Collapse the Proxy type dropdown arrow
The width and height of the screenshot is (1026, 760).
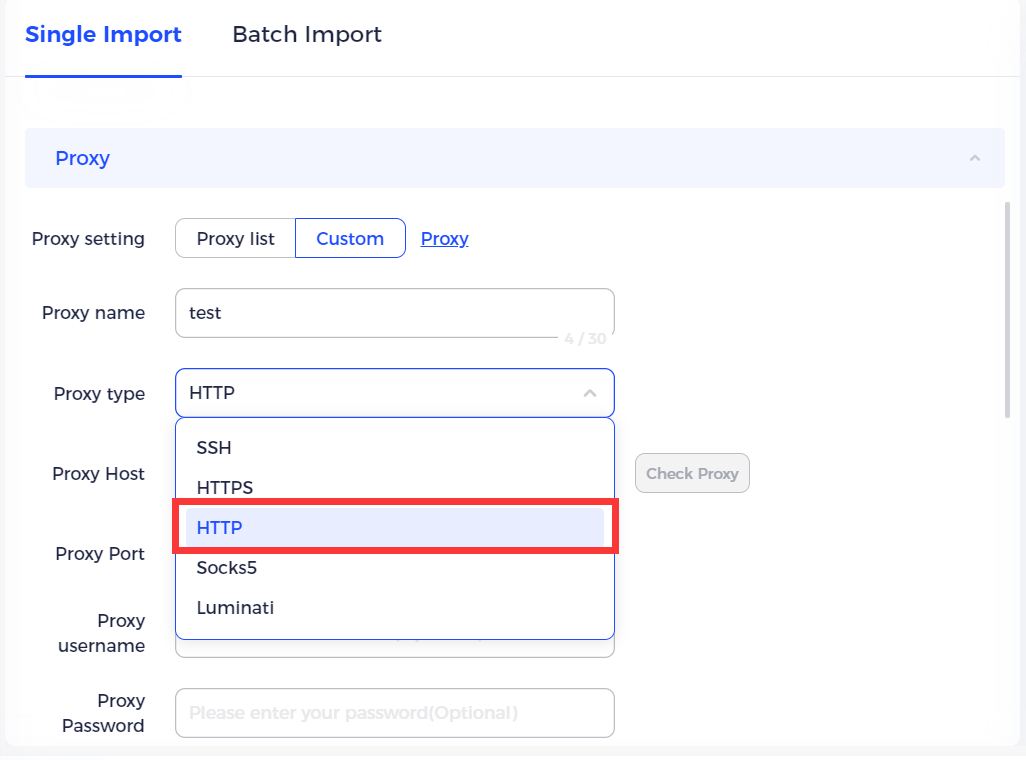pos(590,393)
